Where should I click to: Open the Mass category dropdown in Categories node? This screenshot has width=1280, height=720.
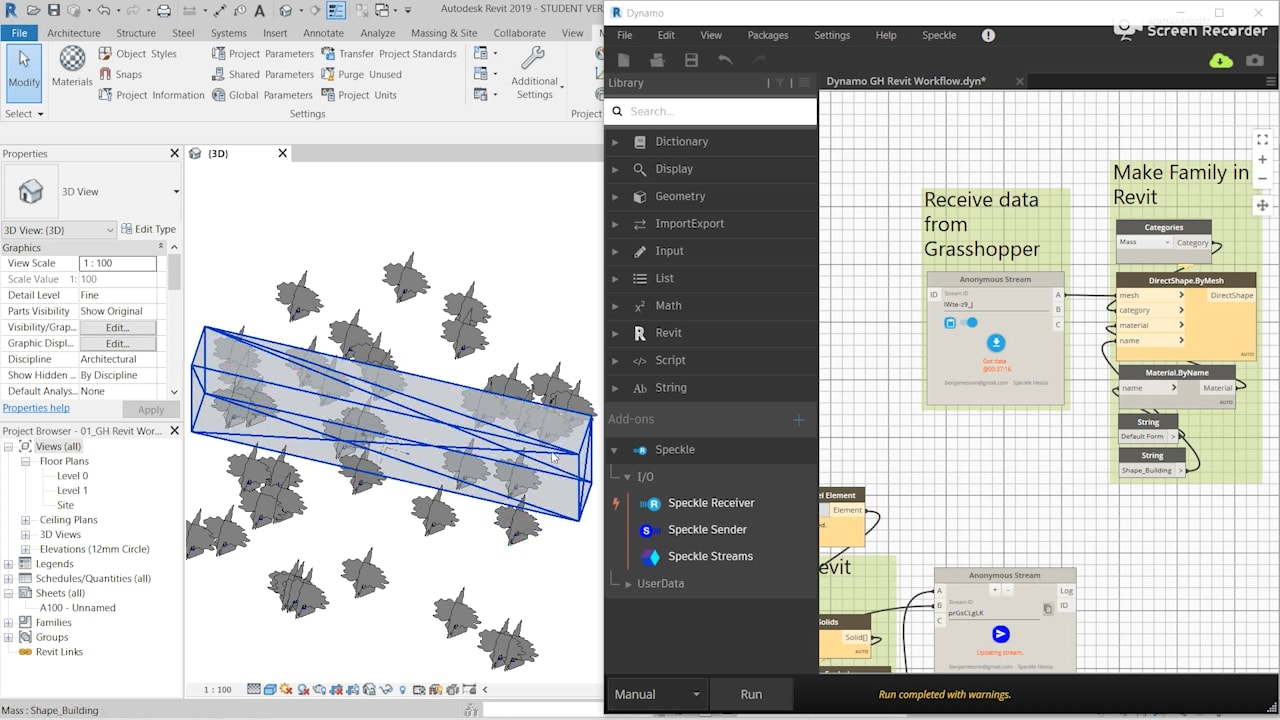coord(1145,243)
